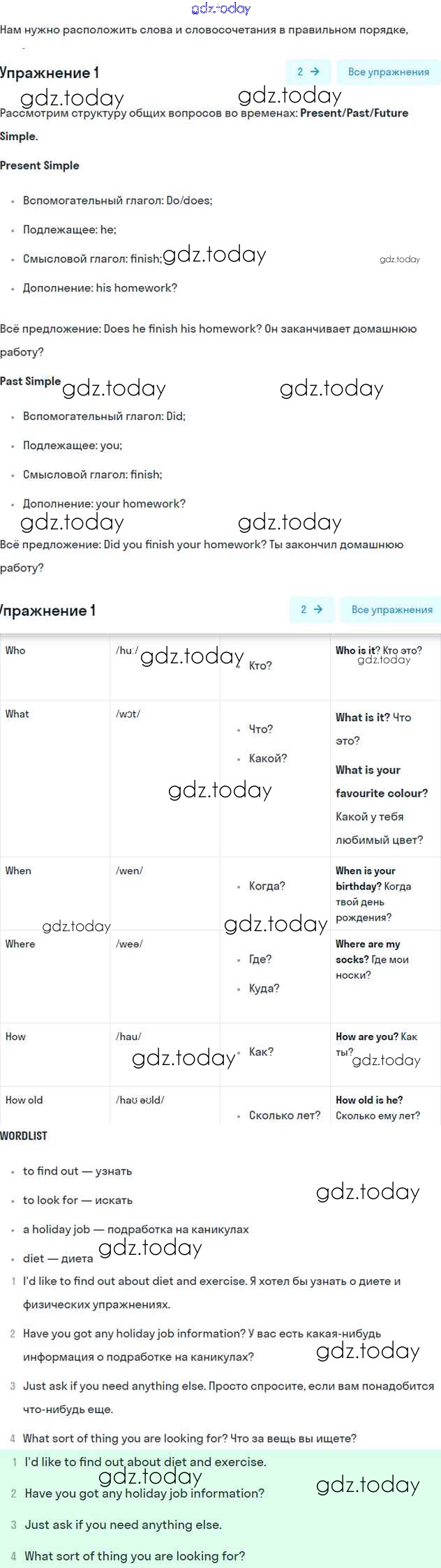This screenshot has width=441, height=1568.
Task: Click "What is your favourite colour?" example
Action: point(381,781)
